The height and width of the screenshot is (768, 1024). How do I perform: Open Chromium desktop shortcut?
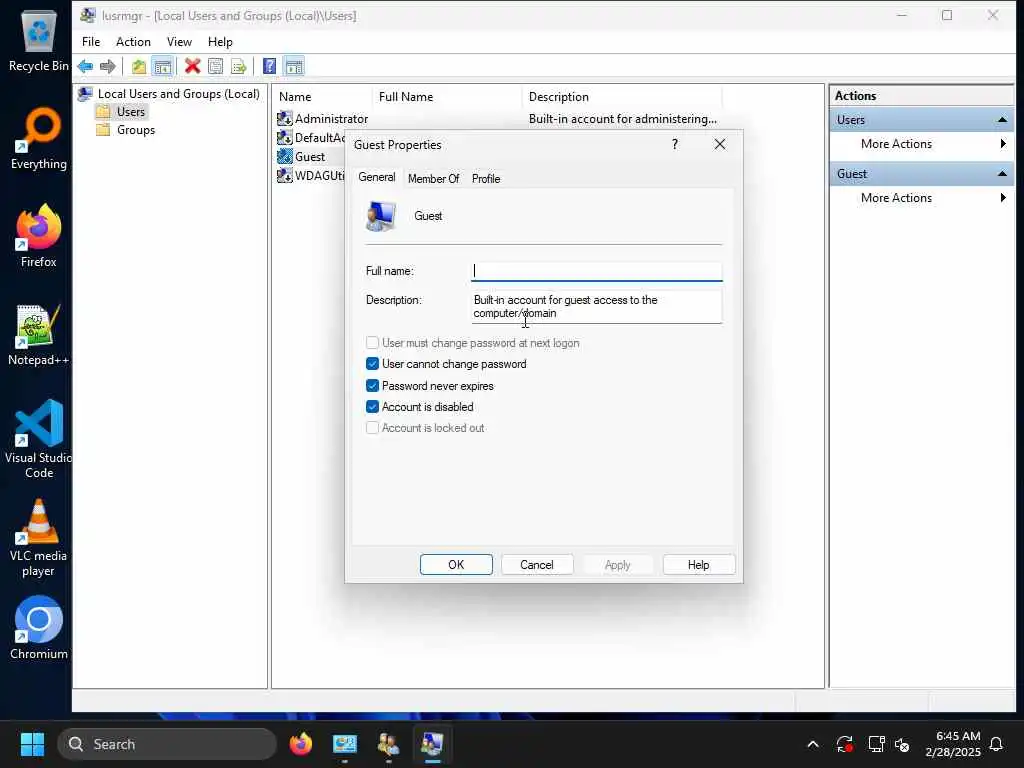click(x=39, y=628)
